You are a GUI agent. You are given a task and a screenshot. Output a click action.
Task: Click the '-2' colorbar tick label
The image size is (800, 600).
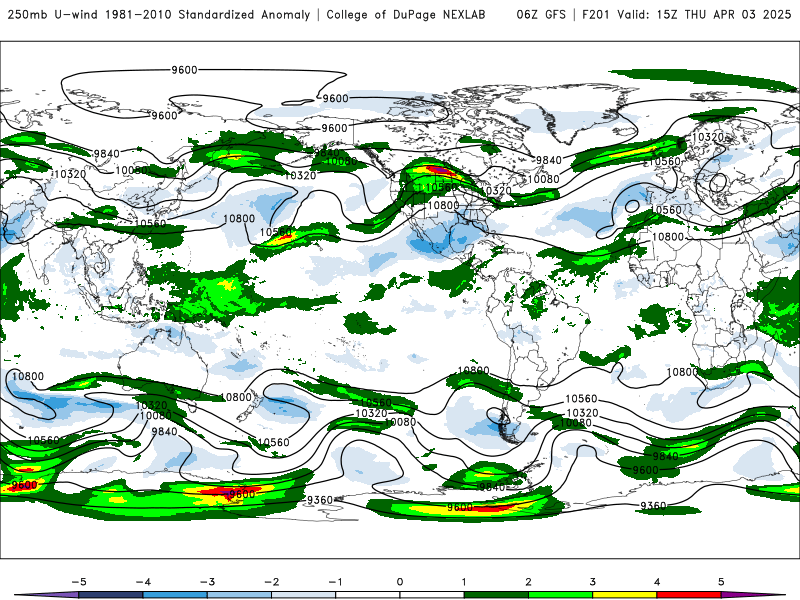pos(271,582)
